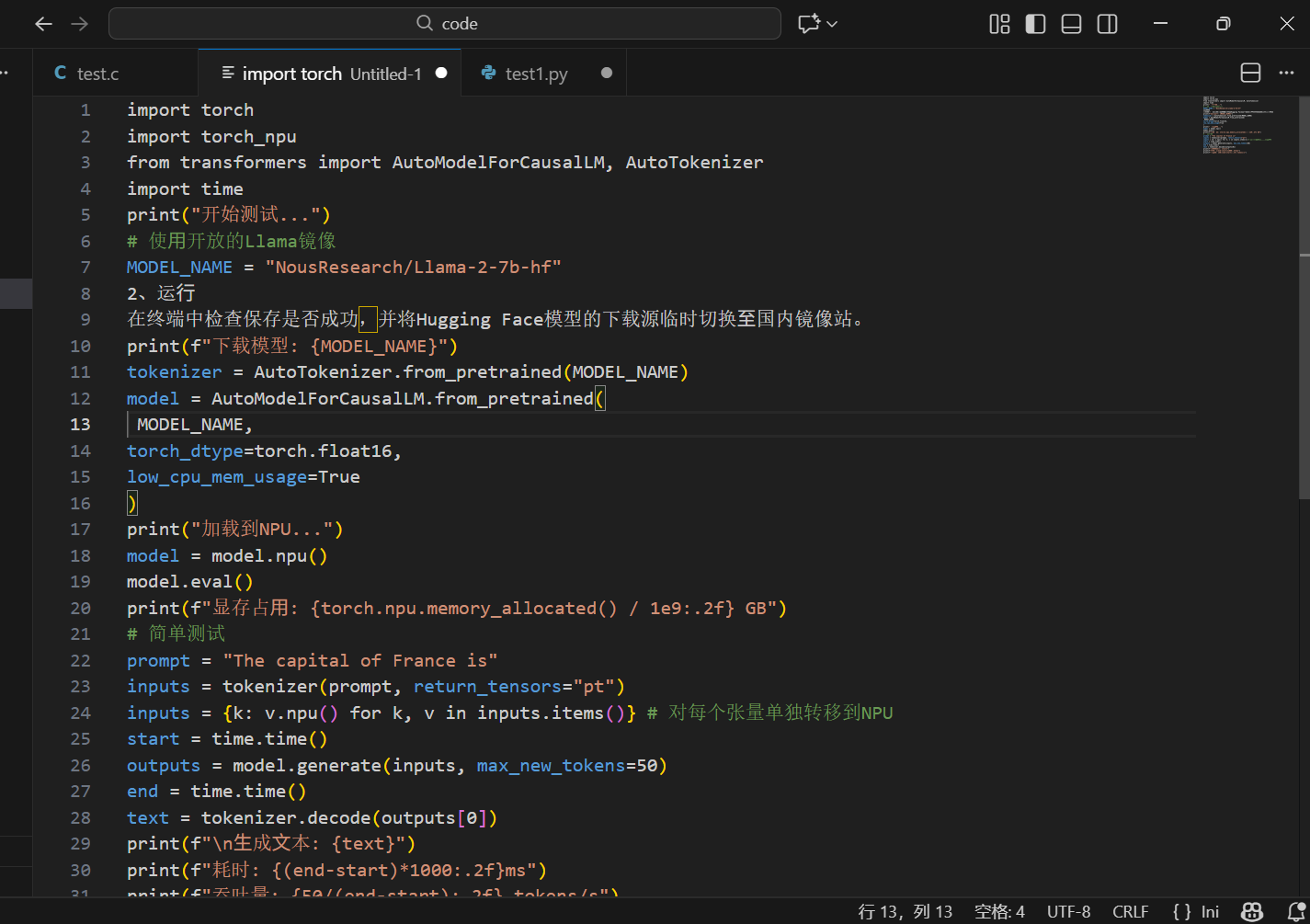Open the Customize Layout icon
This screenshot has width=1310, height=924.
[x=999, y=24]
